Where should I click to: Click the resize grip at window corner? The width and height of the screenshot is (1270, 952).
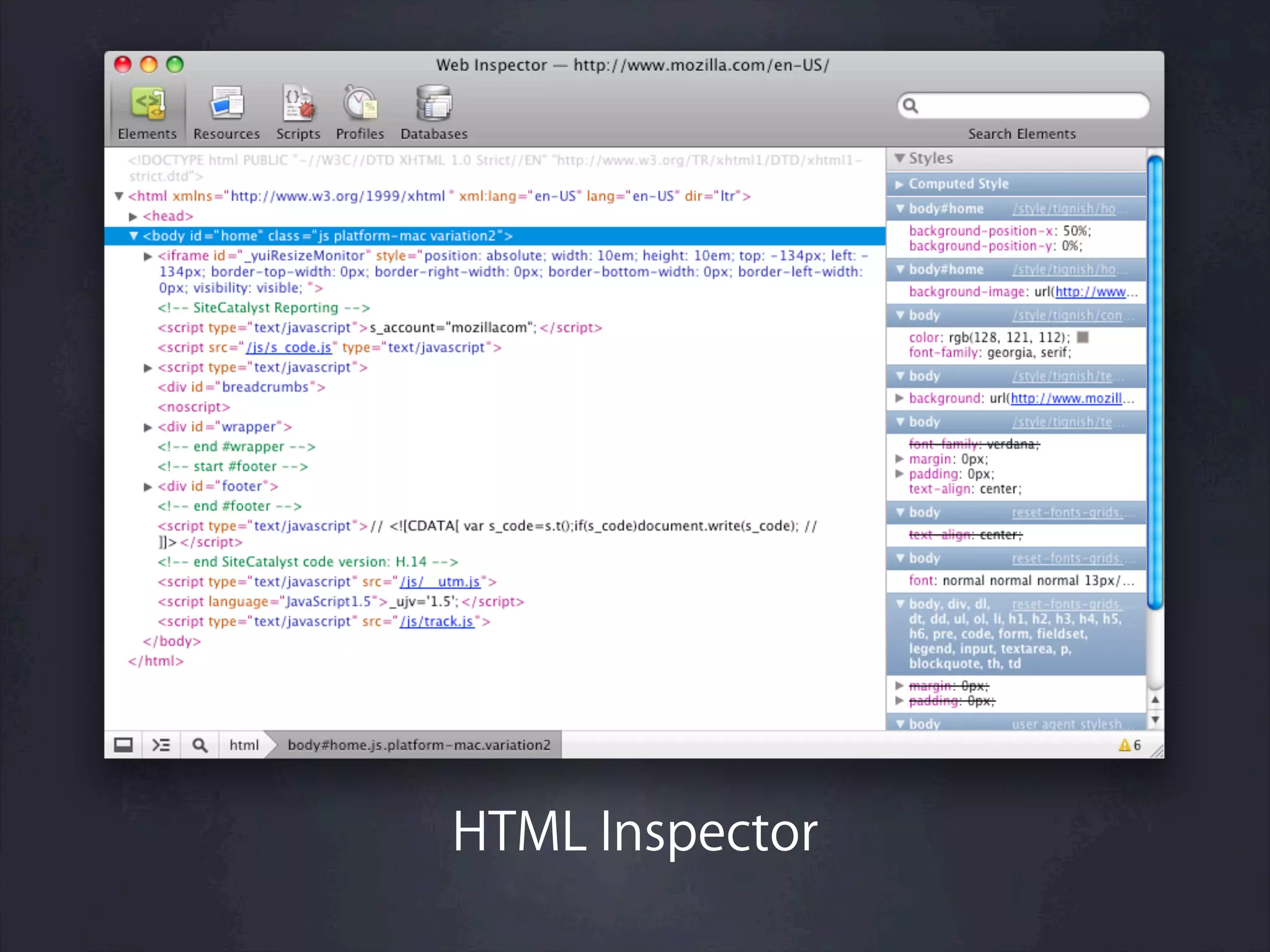pos(1157,751)
